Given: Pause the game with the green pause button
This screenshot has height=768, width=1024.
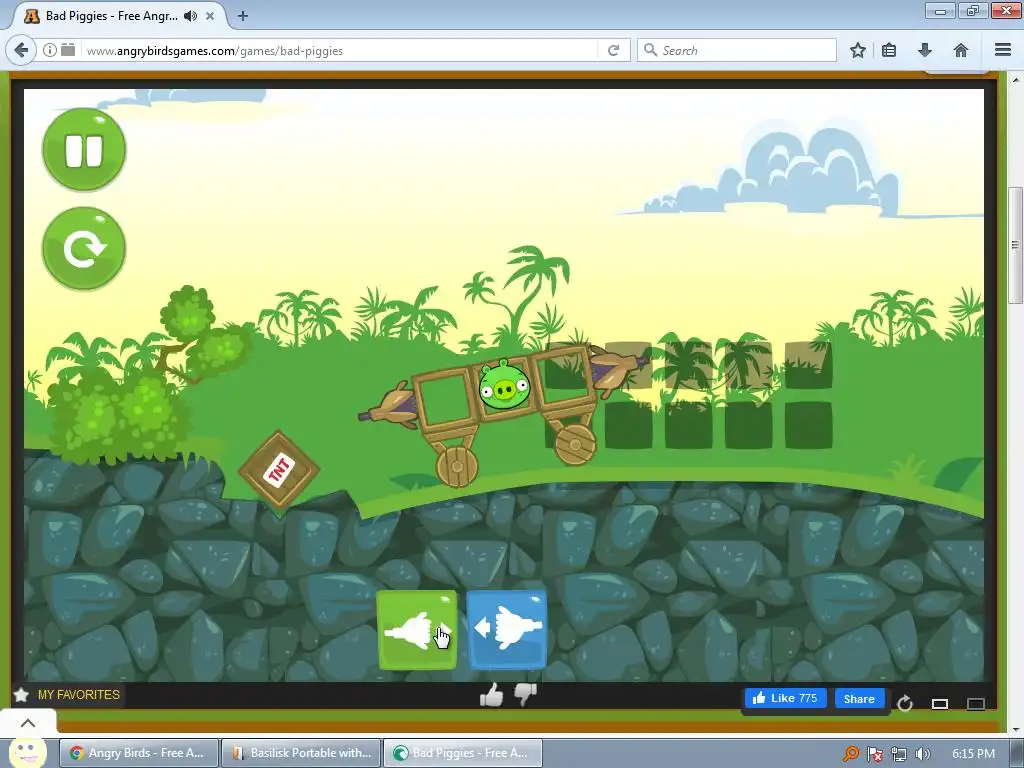Looking at the screenshot, I should point(84,150).
